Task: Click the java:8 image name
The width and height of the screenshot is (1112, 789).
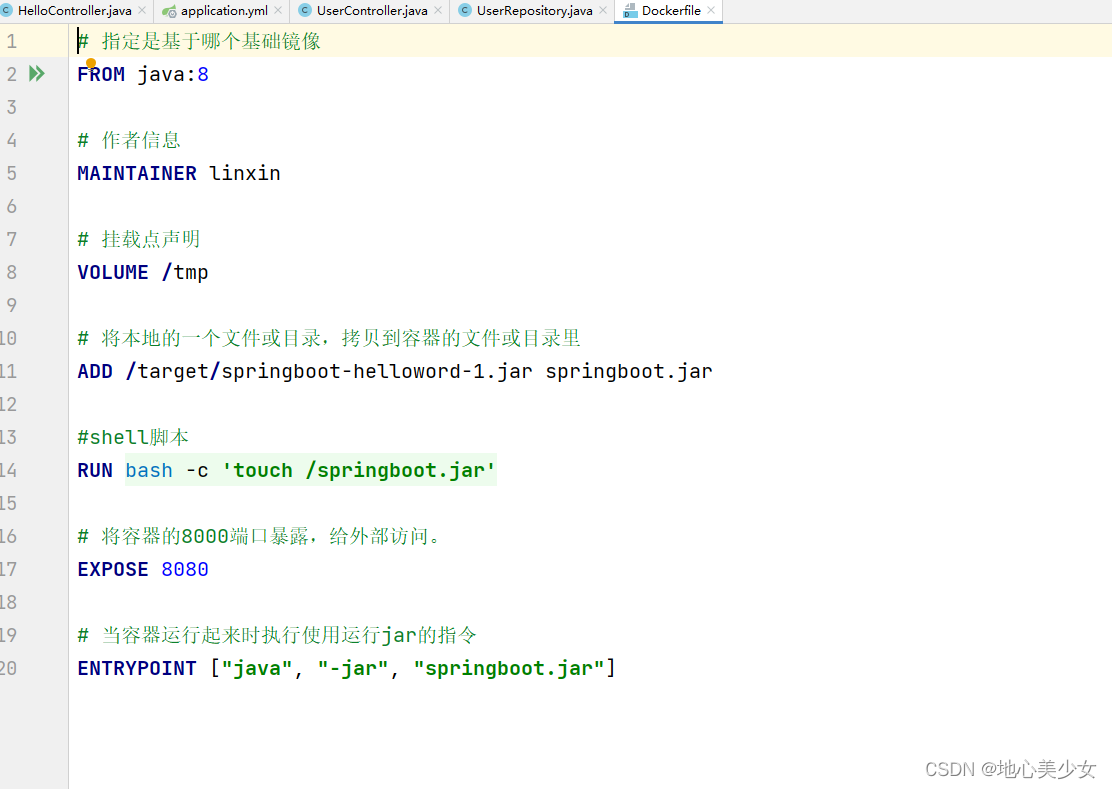Action: 173,74
